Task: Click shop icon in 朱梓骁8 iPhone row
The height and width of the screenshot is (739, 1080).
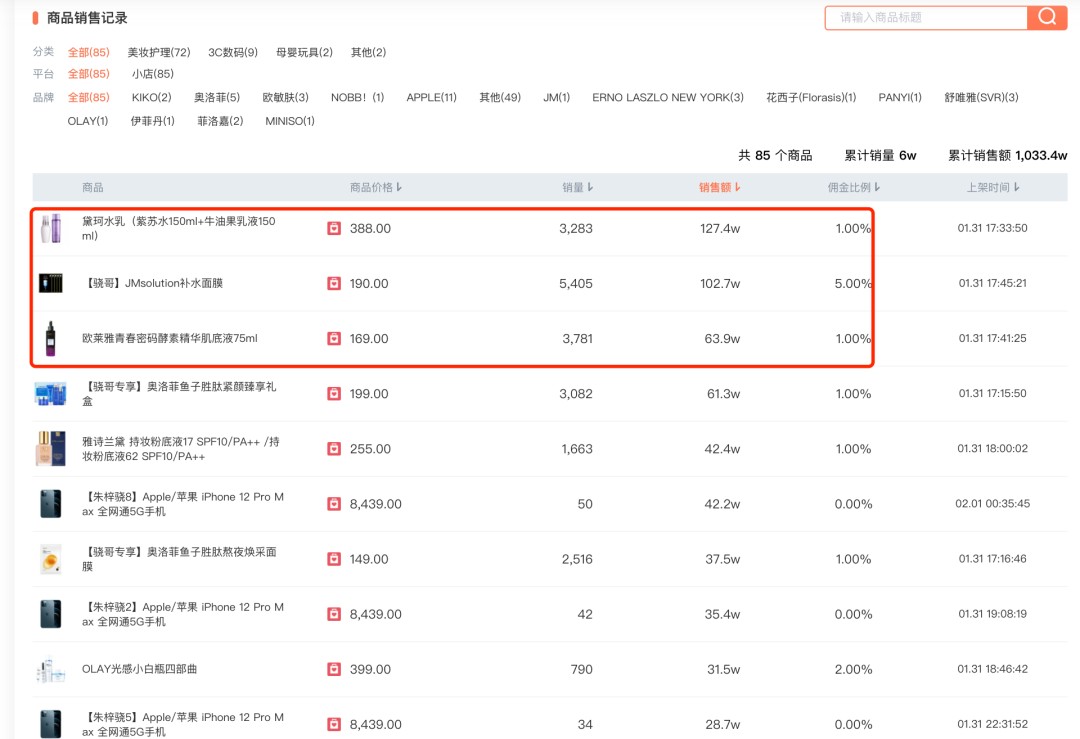Action: (x=334, y=503)
